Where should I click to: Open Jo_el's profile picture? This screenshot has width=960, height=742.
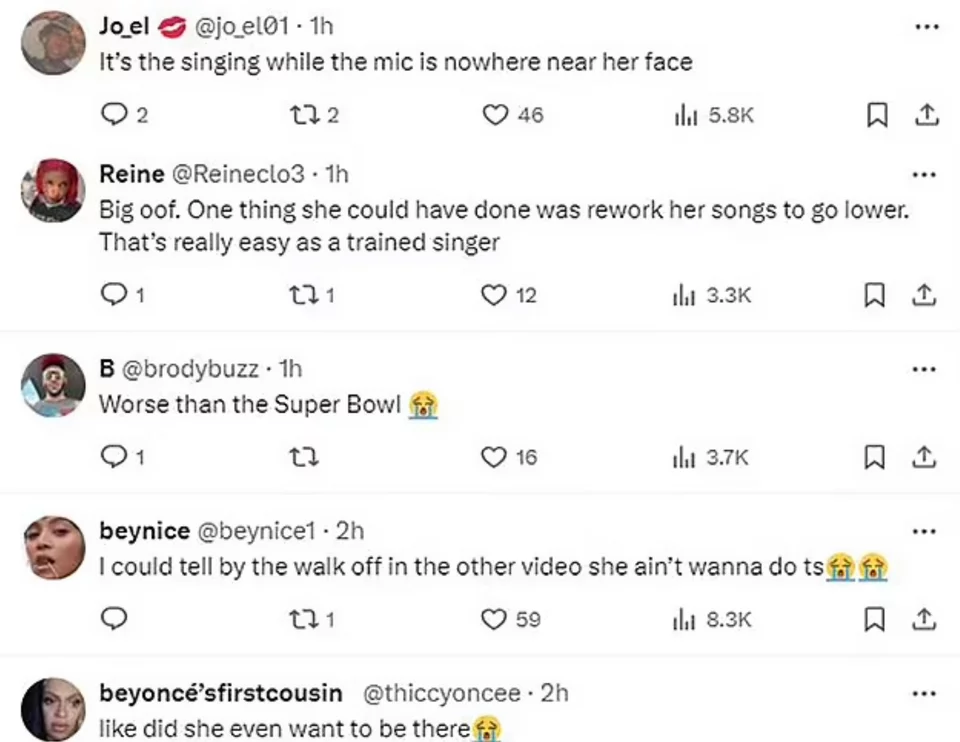(x=52, y=44)
